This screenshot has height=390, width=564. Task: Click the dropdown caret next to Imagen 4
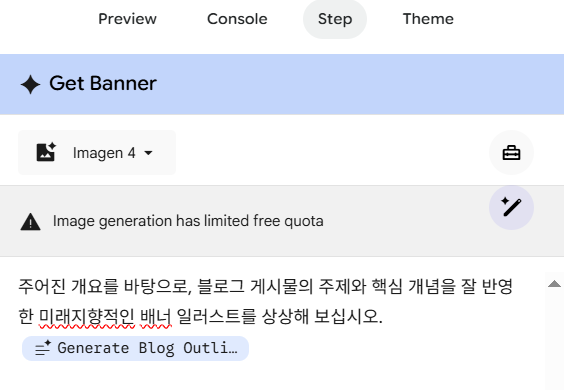[148, 153]
